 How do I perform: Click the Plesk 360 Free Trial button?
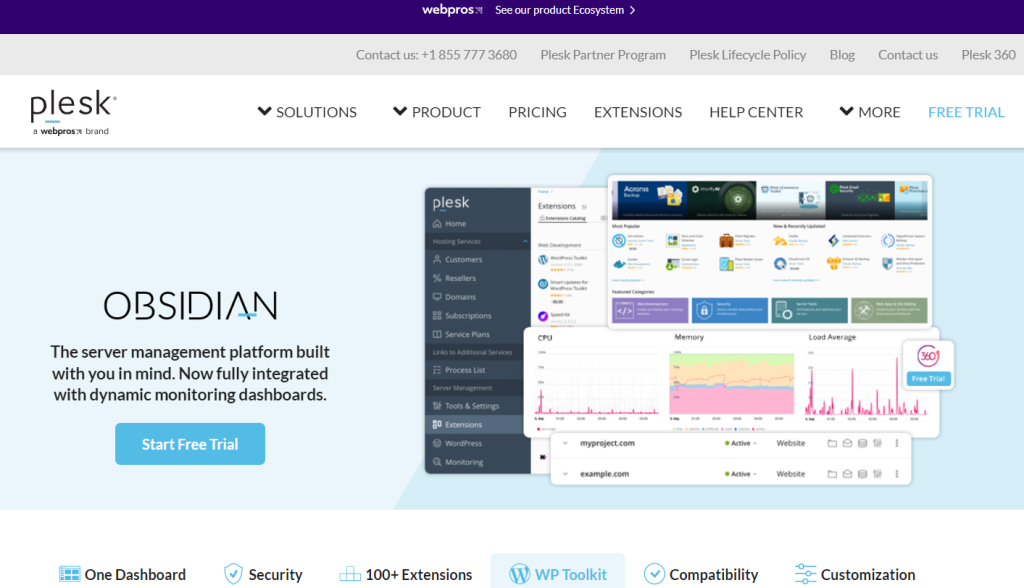pos(928,379)
